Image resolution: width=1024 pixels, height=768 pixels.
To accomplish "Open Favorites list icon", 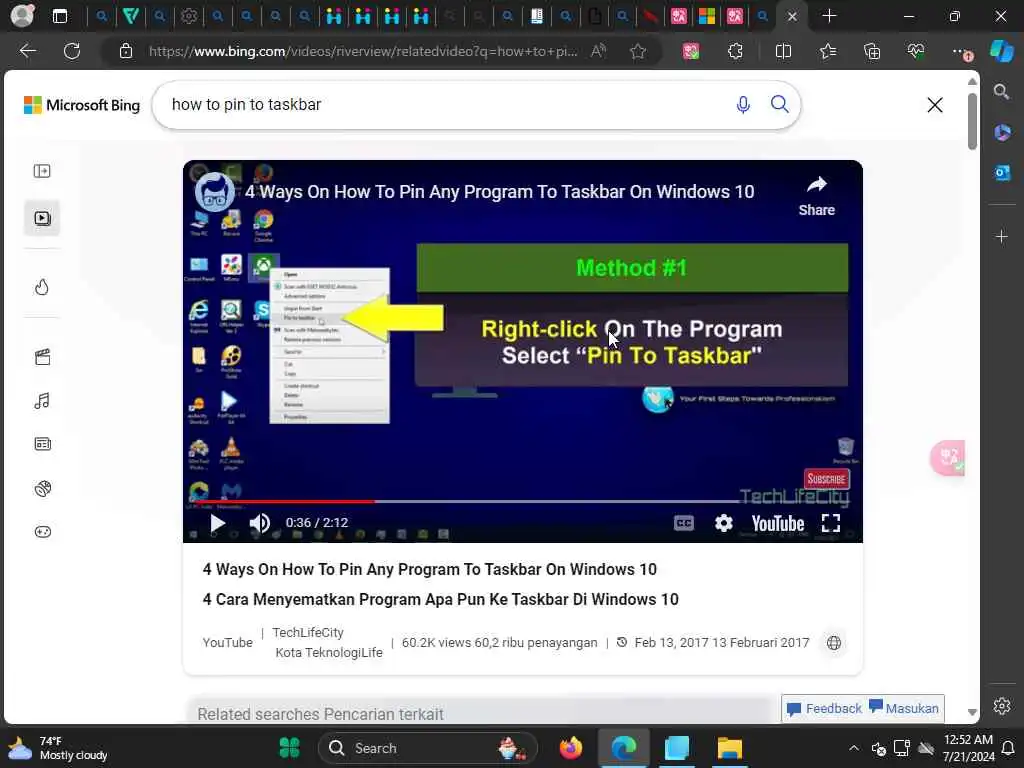I will [x=827, y=51].
